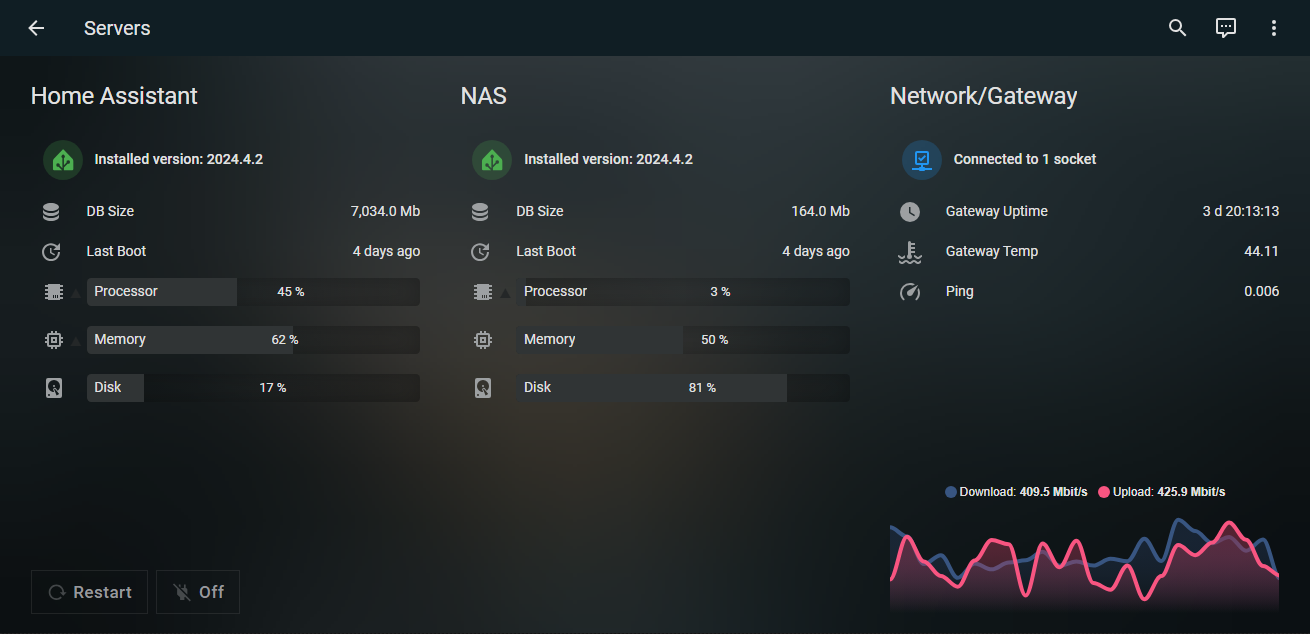Click the "0.006" ping value
Screen dimensions: 1310x634
pyautogui.click(x=1262, y=292)
